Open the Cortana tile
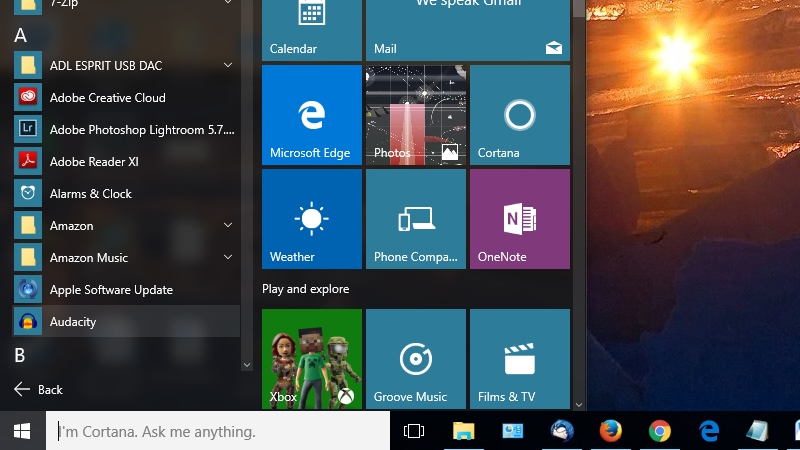This screenshot has height=450, width=800. coord(520,115)
